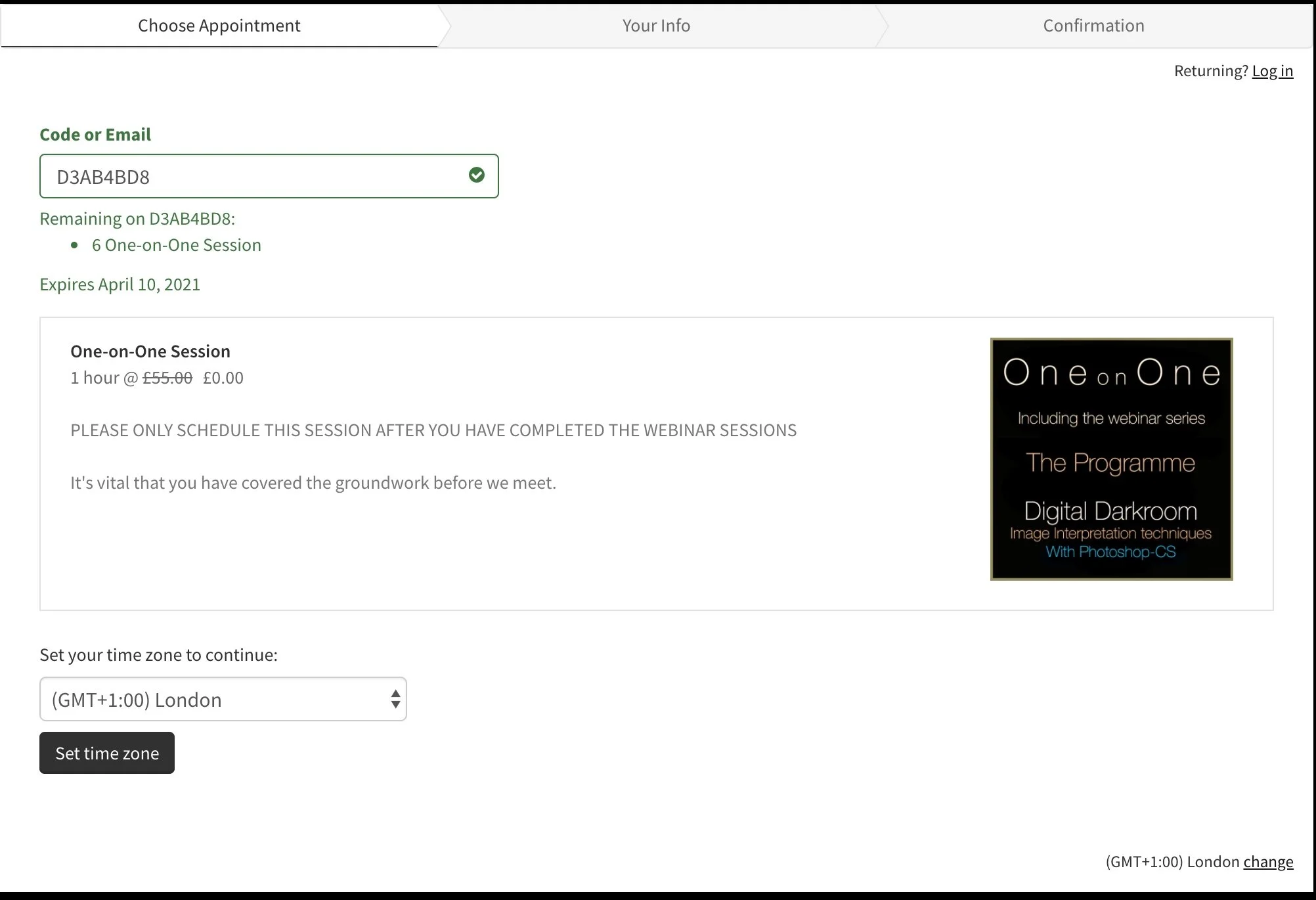Select the One-on-One Session title
1316x900 pixels.
click(x=150, y=351)
